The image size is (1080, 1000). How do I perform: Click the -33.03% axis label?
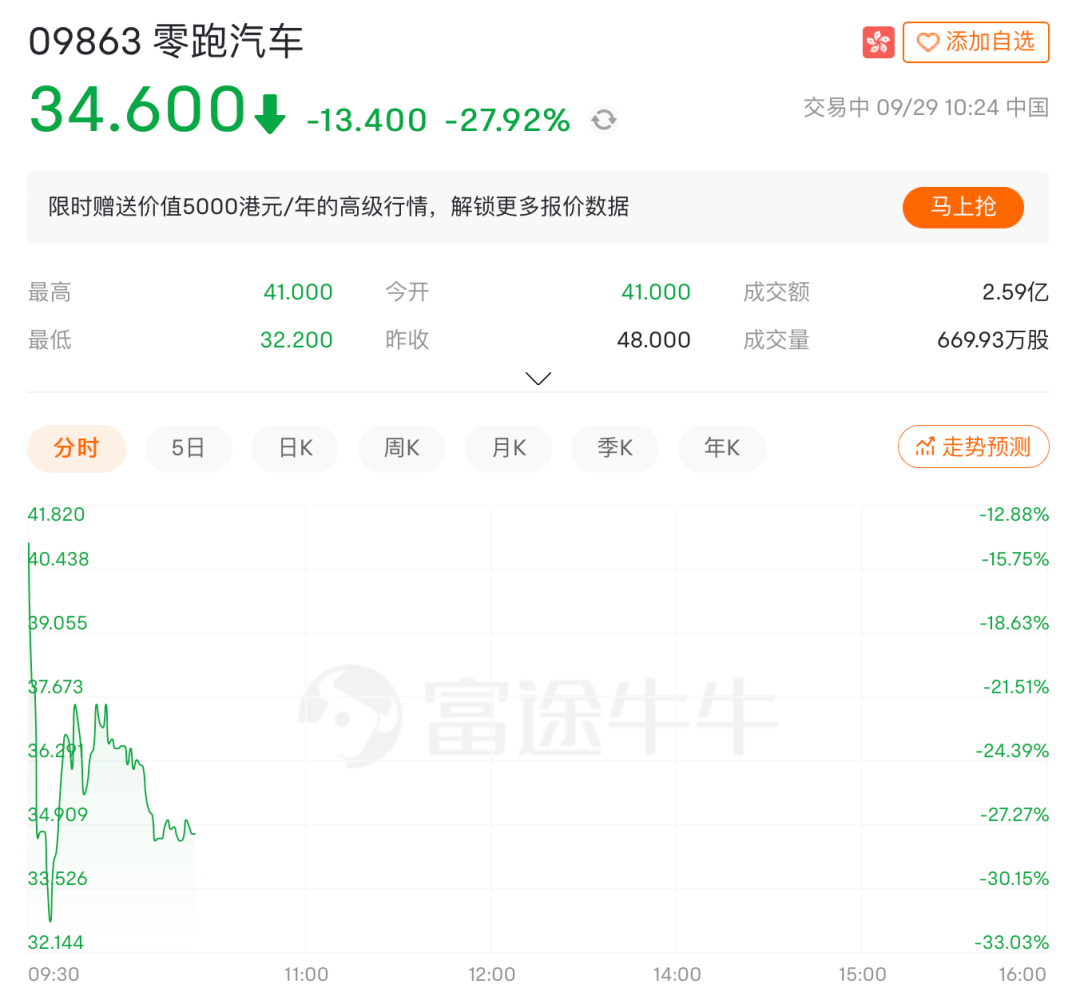pyautogui.click(x=1012, y=942)
